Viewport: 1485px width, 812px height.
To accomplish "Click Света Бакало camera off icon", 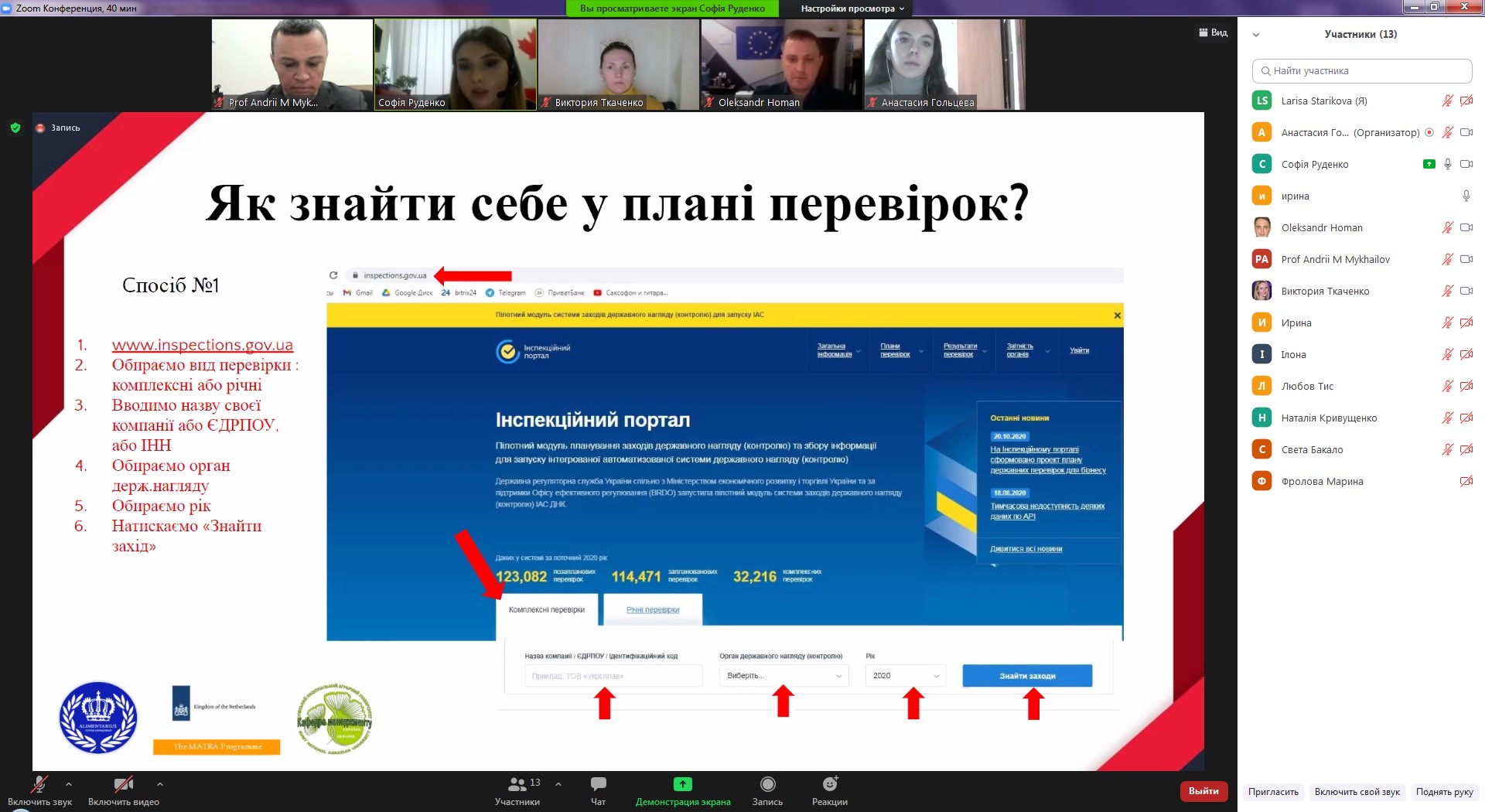I will (1466, 449).
